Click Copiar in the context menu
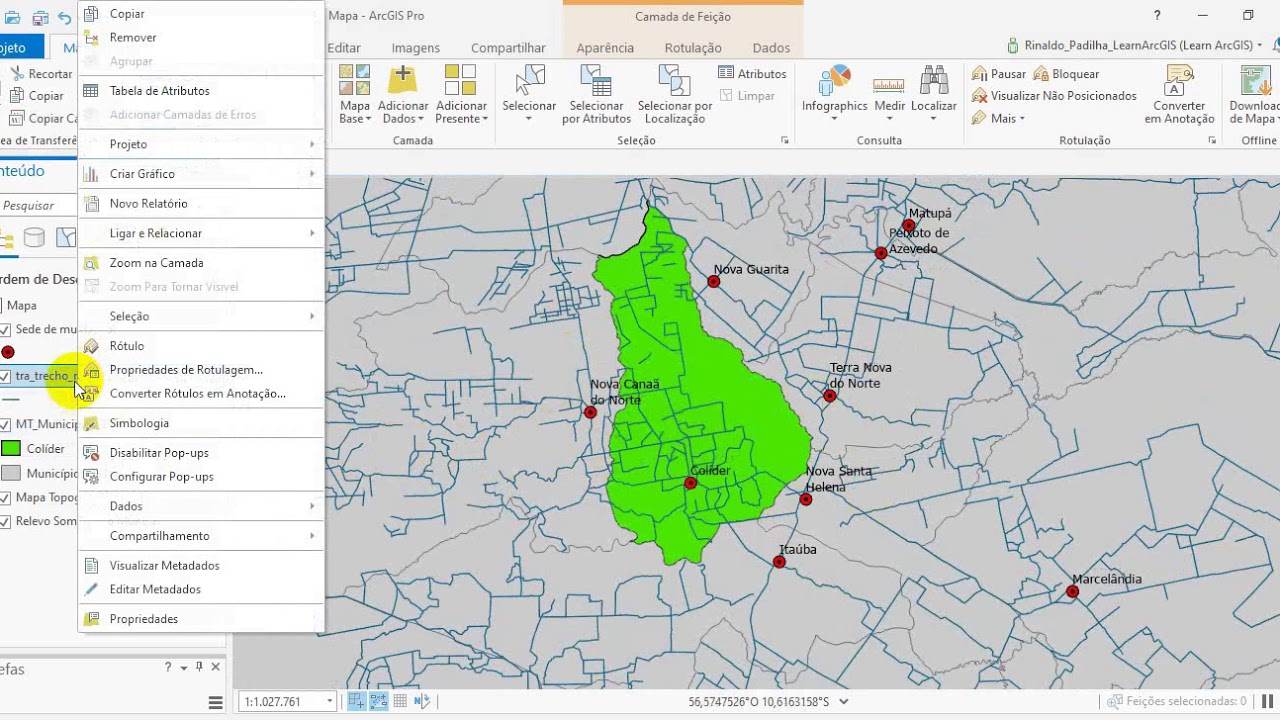This screenshot has width=1280, height=720. [200, 13]
